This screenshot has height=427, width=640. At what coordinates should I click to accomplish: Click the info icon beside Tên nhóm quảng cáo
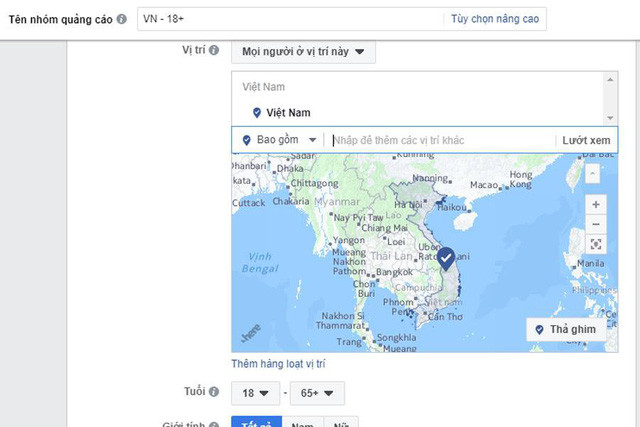[x=122, y=19]
